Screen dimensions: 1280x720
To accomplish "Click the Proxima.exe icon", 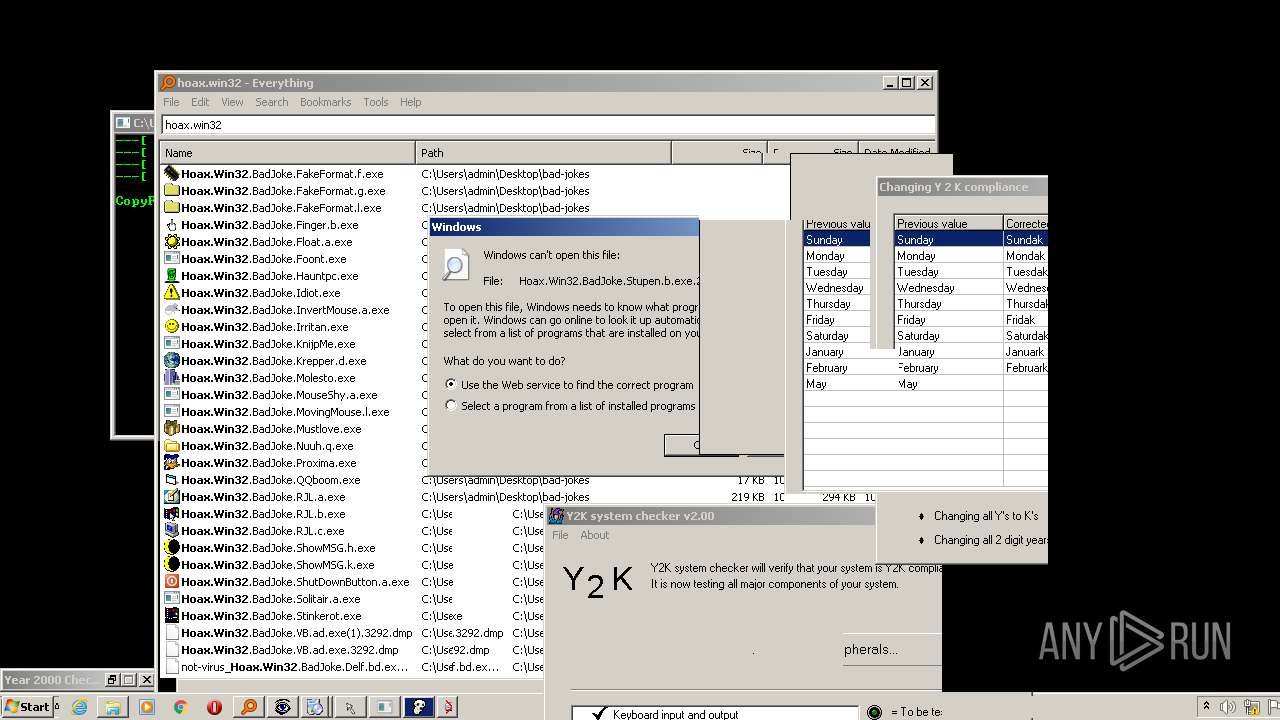I will [172, 463].
